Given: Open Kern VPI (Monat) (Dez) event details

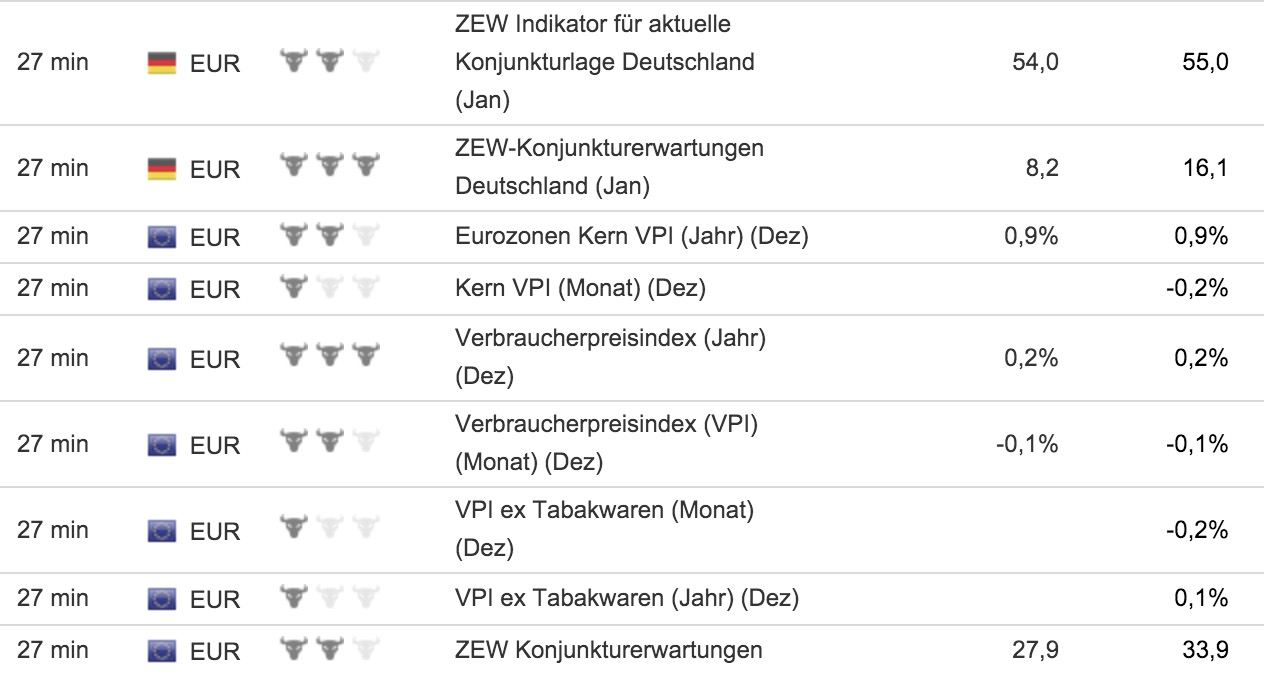Looking at the screenshot, I should coord(580,289).
